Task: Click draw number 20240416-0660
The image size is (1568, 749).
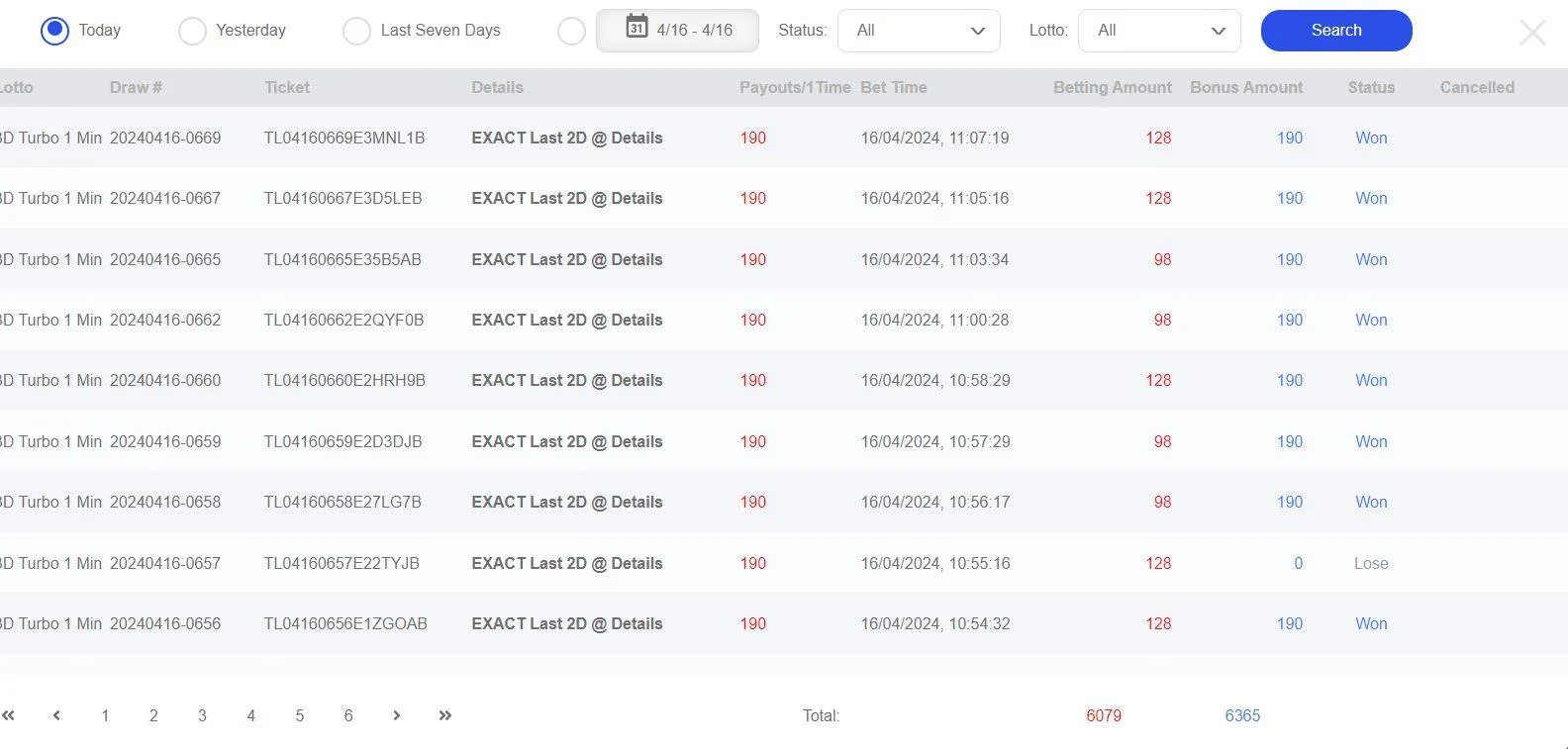Action: click(x=165, y=380)
